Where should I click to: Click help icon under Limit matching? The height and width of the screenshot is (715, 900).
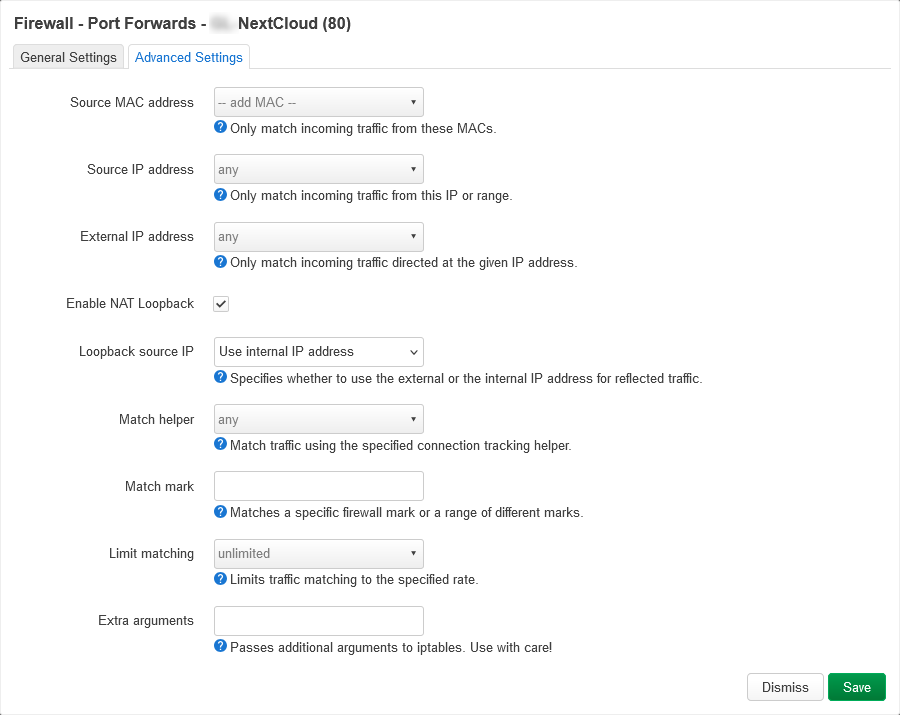point(221,579)
